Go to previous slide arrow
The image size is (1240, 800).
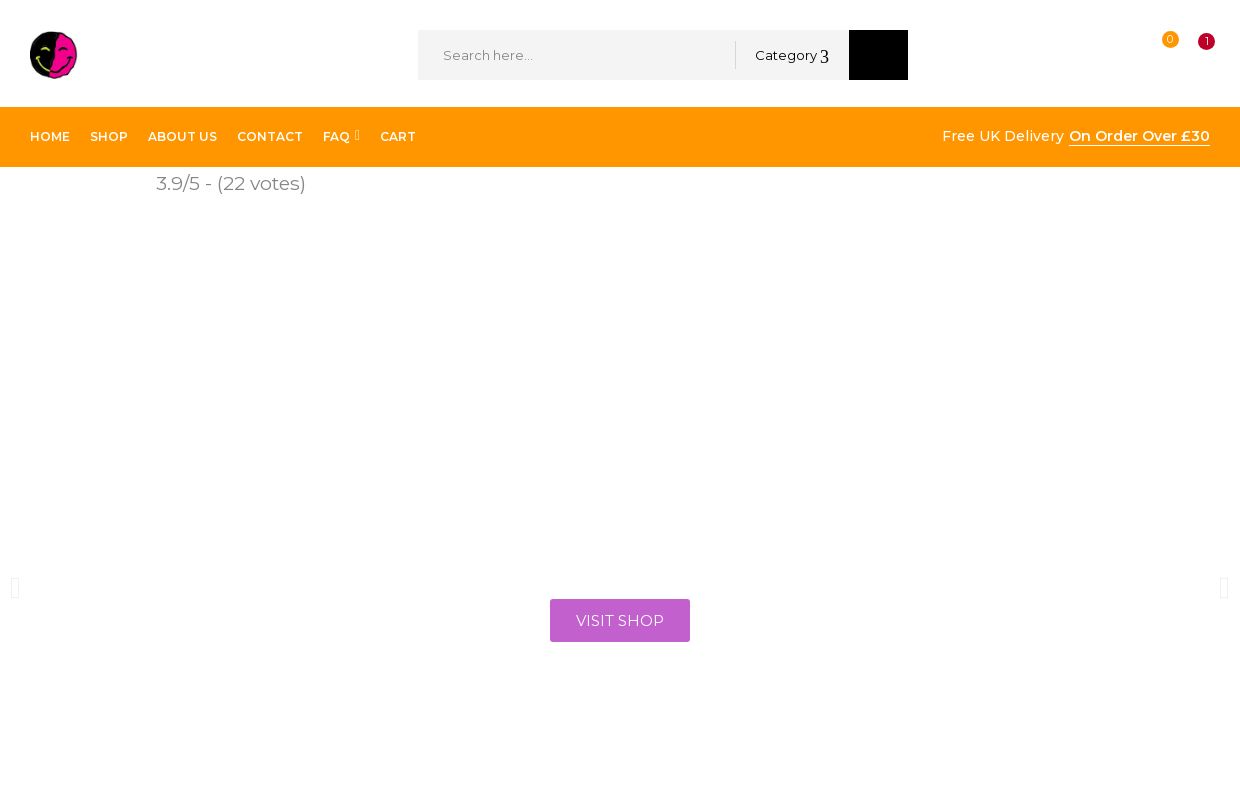(x=15, y=588)
